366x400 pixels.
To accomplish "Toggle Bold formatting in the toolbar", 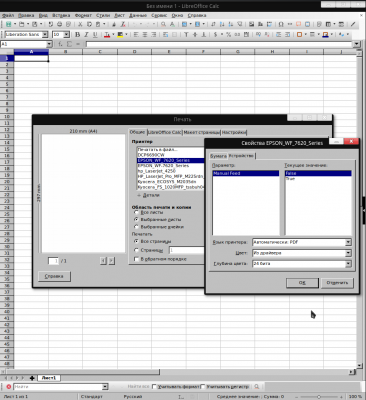I will tap(77, 34).
